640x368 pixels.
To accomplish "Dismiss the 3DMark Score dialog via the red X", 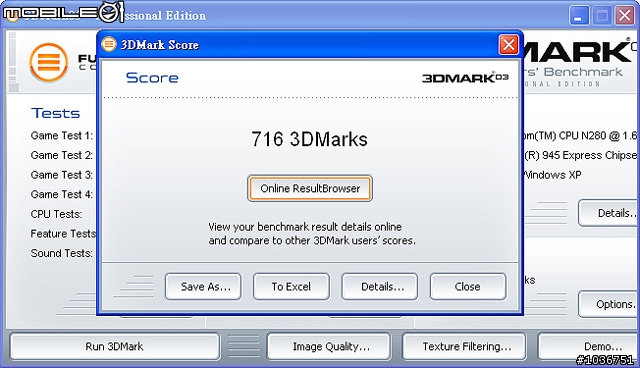I will [x=509, y=44].
